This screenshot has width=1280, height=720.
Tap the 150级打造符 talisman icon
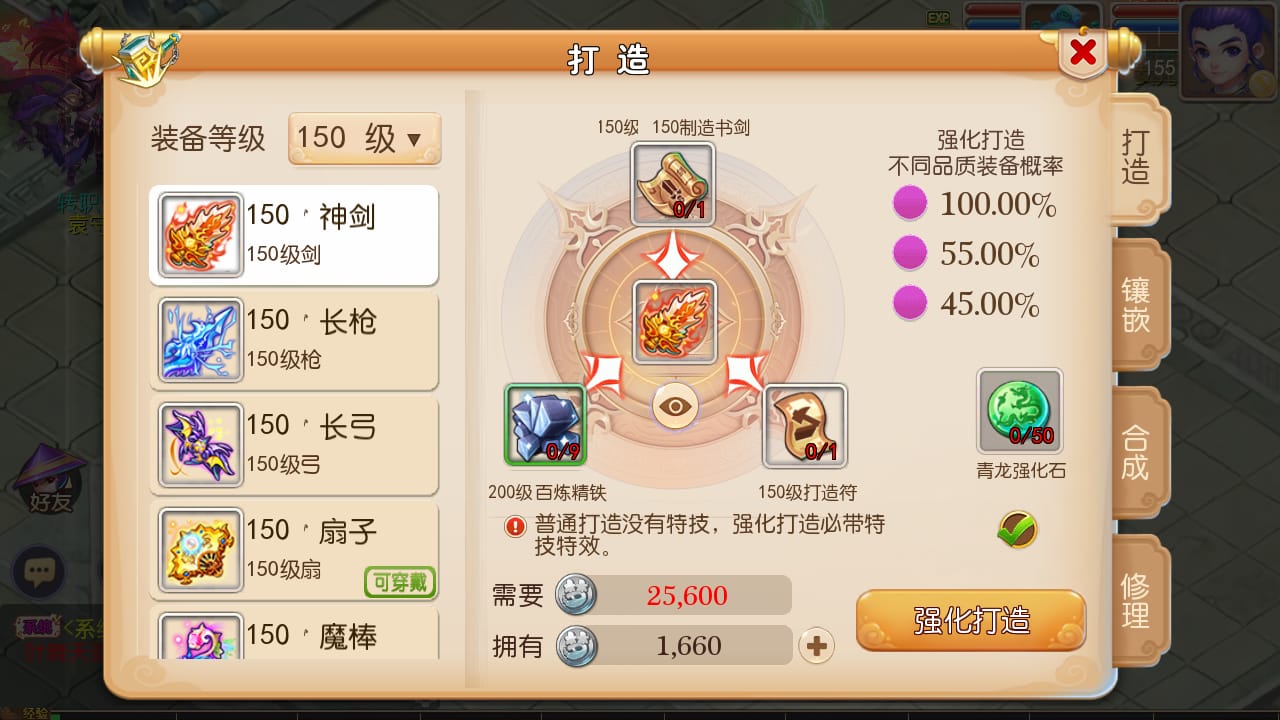tap(805, 425)
